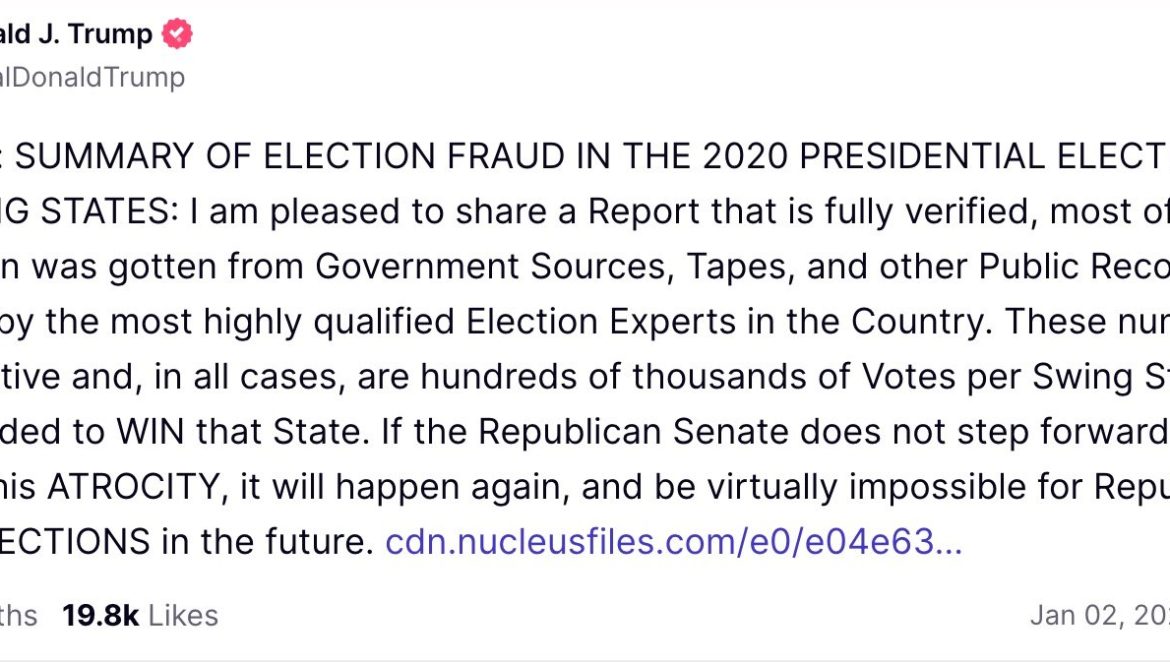This screenshot has height=663, width=1170.
Task: Click the ReTruths count label
Action: (18, 615)
